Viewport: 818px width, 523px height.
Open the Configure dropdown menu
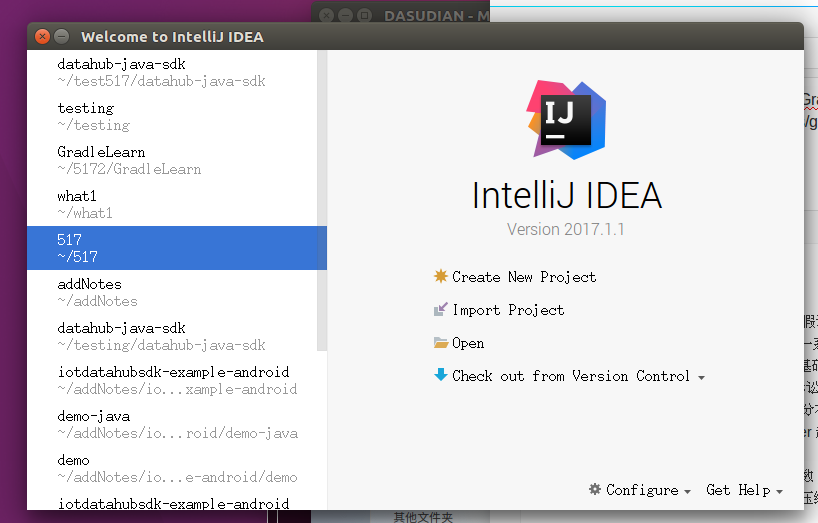642,490
